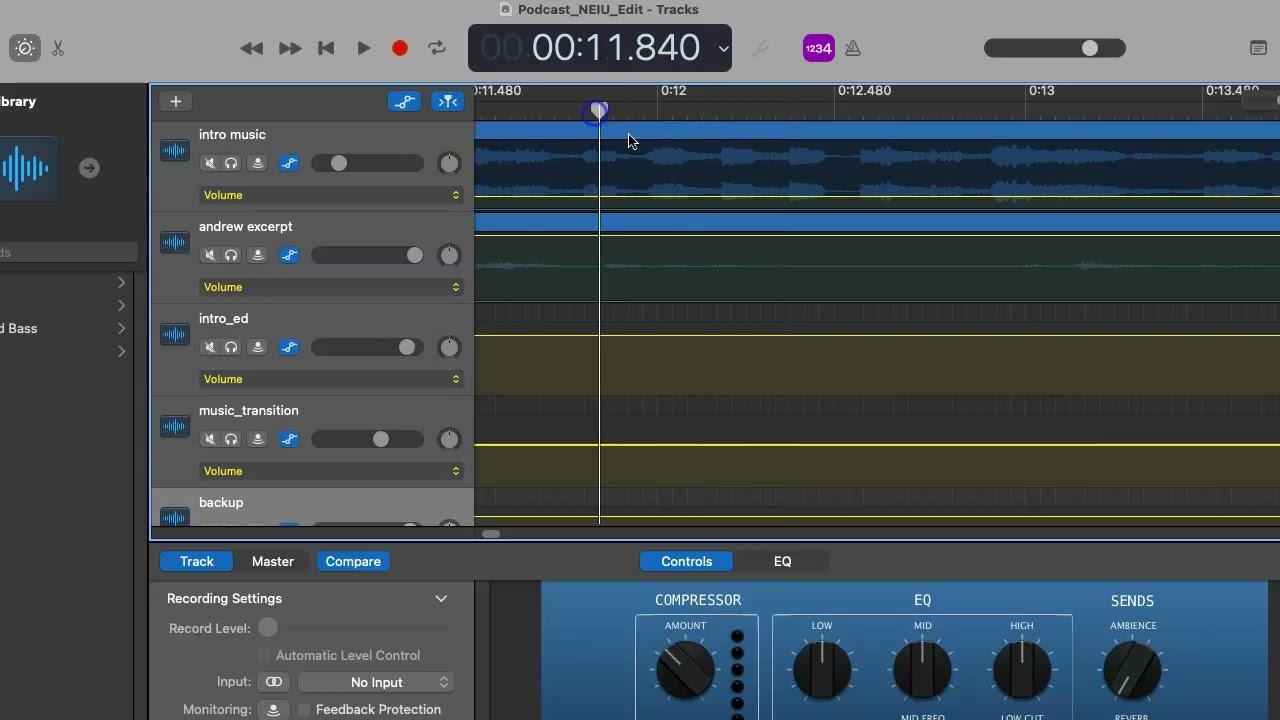This screenshot has height=720, width=1280.
Task: Mute the intro_ed track
Action: 210,347
